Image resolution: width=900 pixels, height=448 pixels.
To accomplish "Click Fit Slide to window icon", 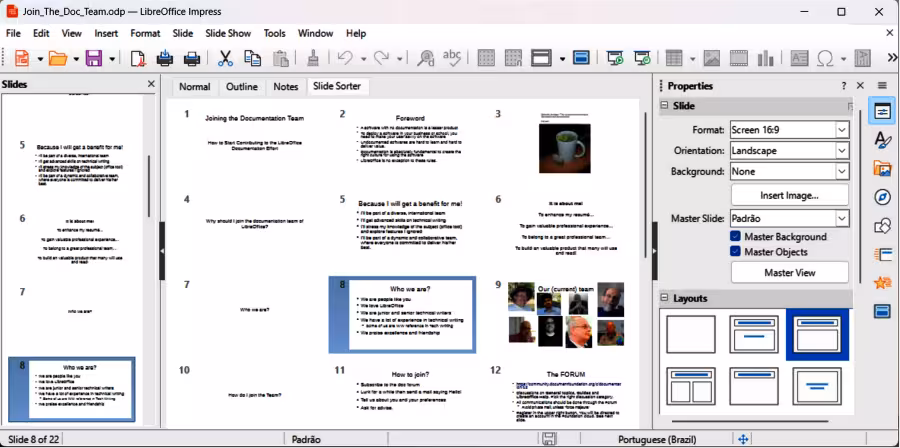I will (743, 439).
